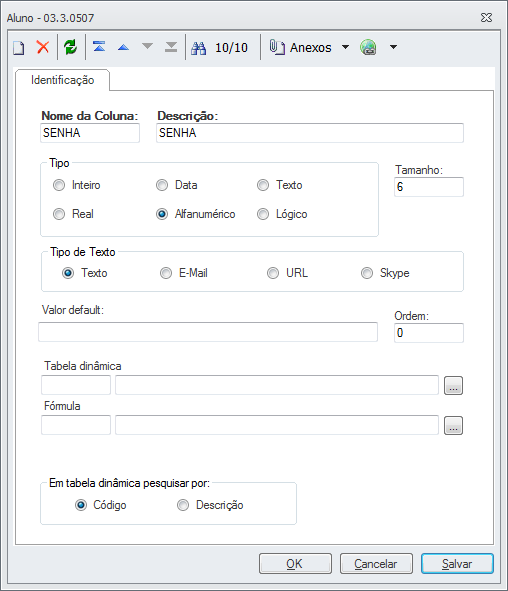Open Tabela dinâmica lookup ellipsis button
This screenshot has height=591, width=508.
click(x=453, y=386)
